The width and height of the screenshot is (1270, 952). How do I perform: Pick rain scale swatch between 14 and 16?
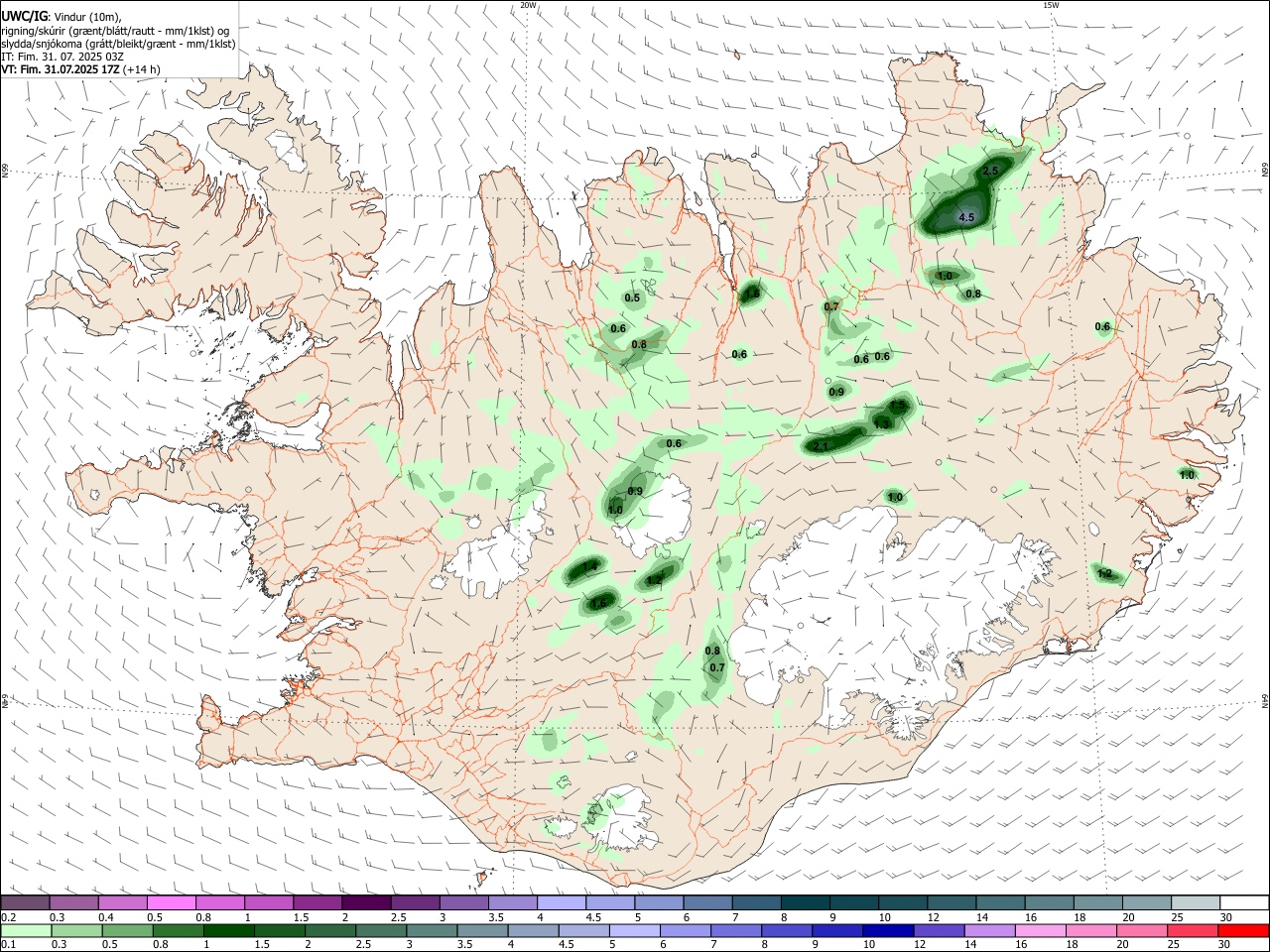click(988, 930)
